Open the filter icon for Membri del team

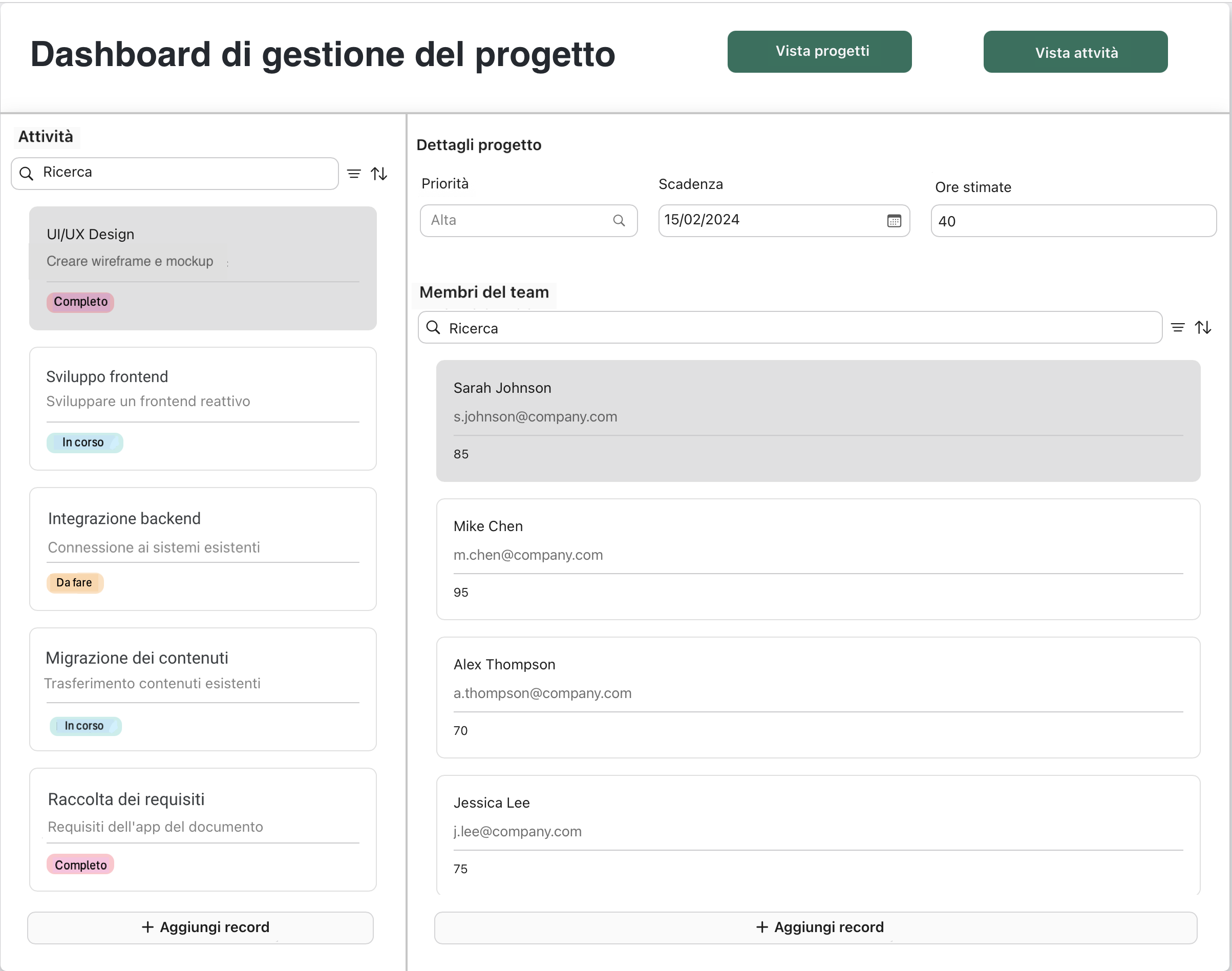point(1178,327)
